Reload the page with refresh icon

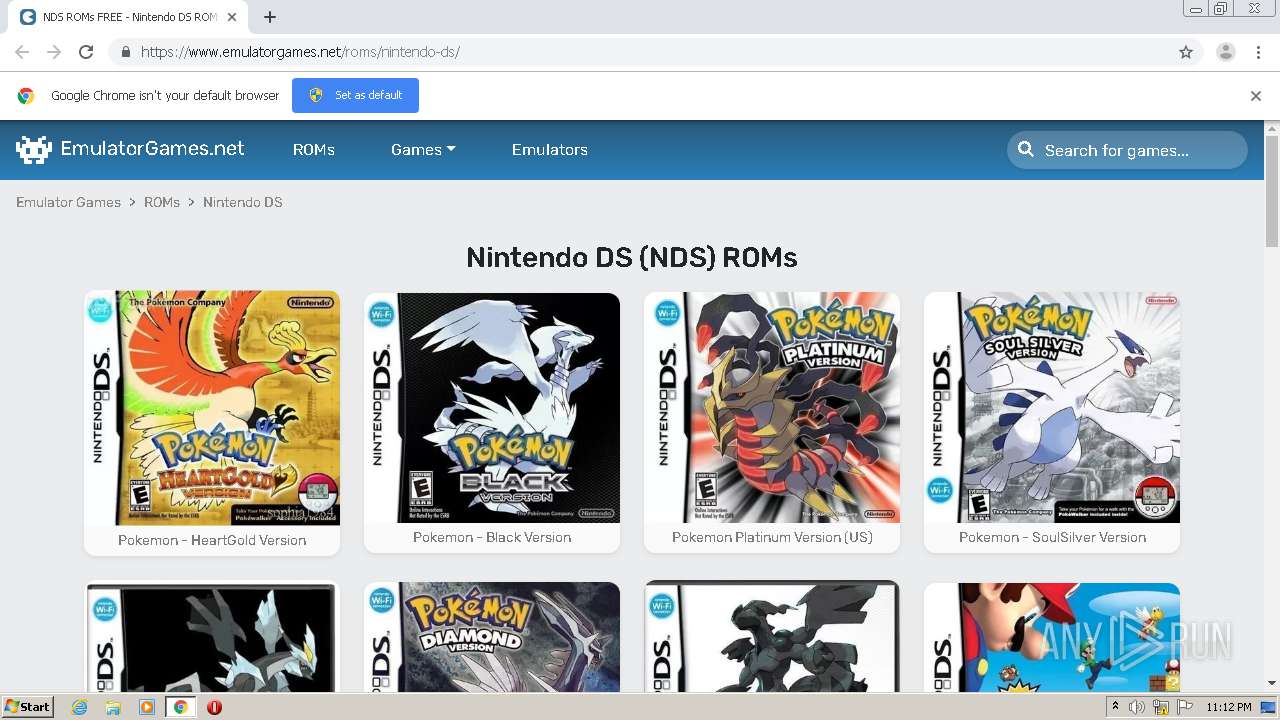click(86, 52)
